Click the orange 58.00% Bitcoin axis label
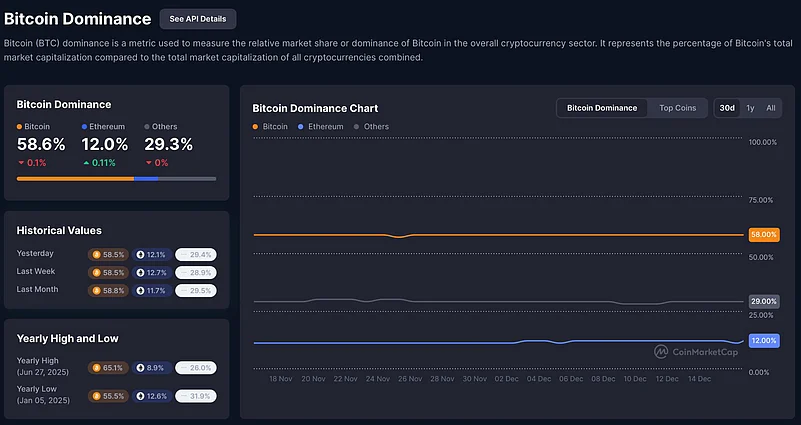 point(764,234)
